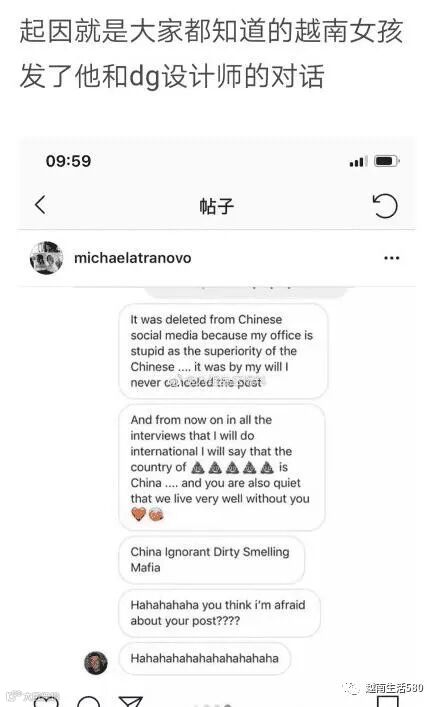Open the three-dot post options menu
437x707 pixels.
[391, 258]
